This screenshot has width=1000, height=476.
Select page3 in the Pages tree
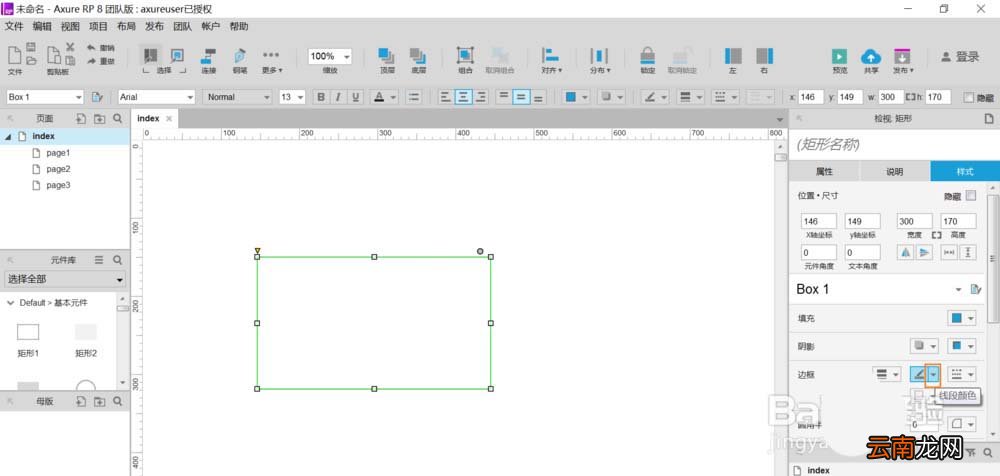pos(58,185)
